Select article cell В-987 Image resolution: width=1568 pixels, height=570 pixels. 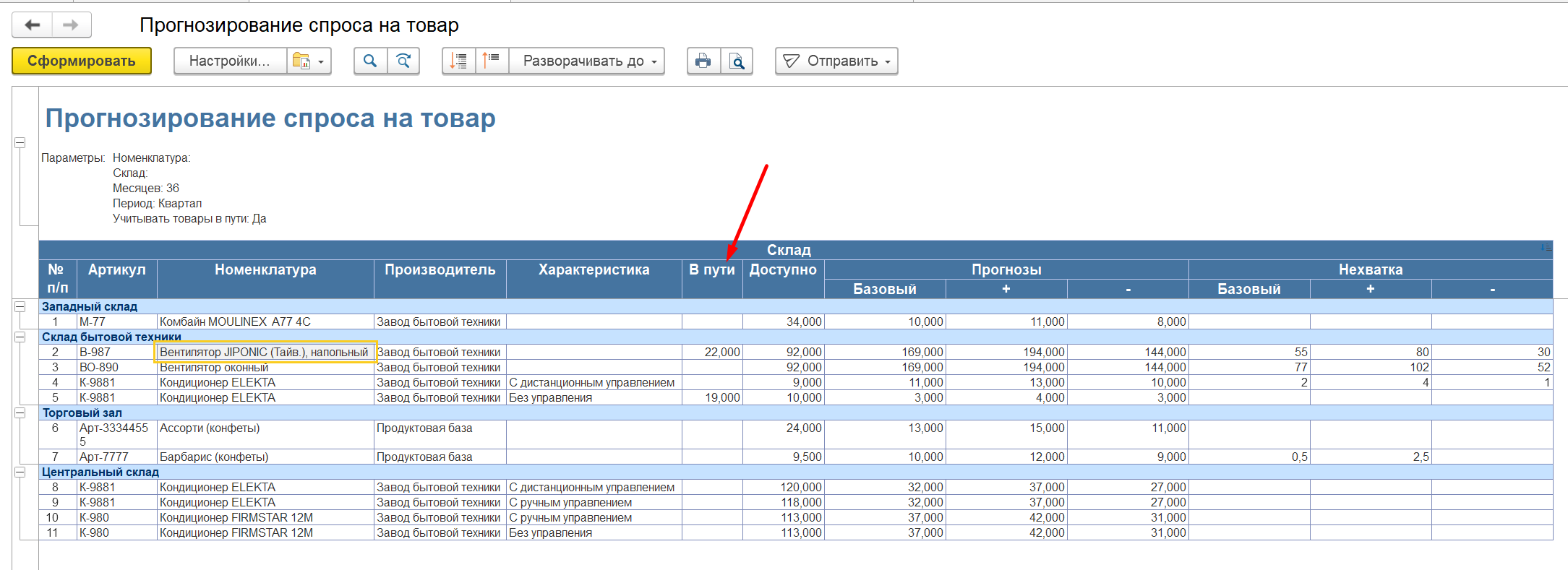pyautogui.click(x=117, y=352)
